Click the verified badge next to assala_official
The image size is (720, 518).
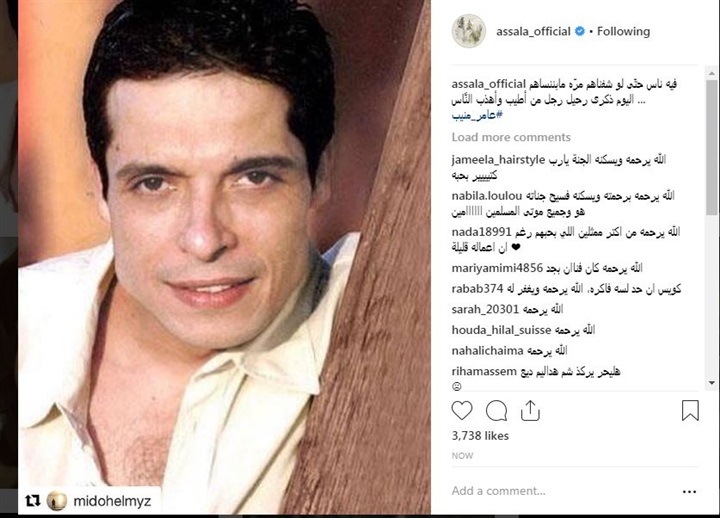[580, 31]
